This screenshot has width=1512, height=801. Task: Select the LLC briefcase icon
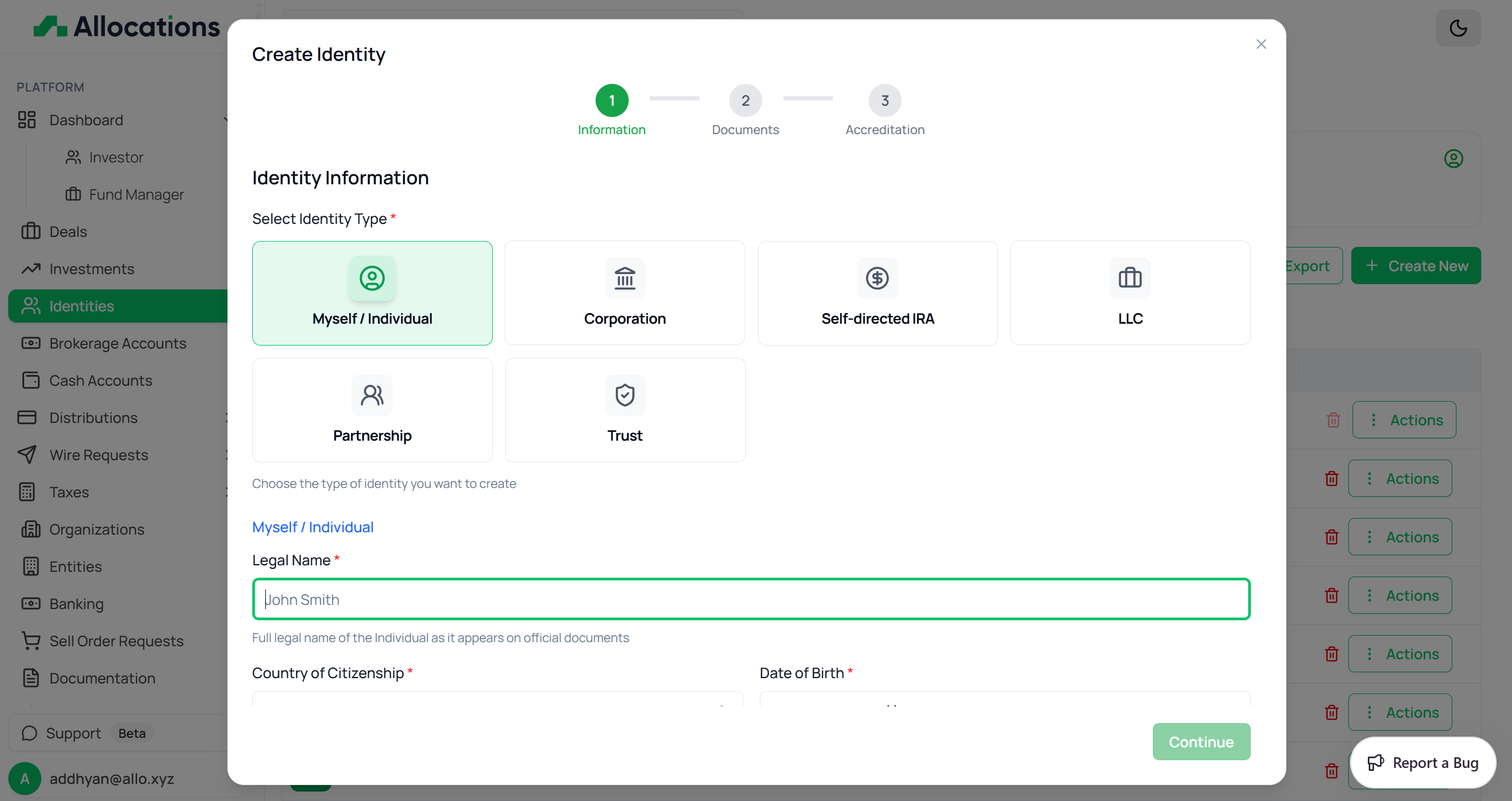(x=1130, y=278)
